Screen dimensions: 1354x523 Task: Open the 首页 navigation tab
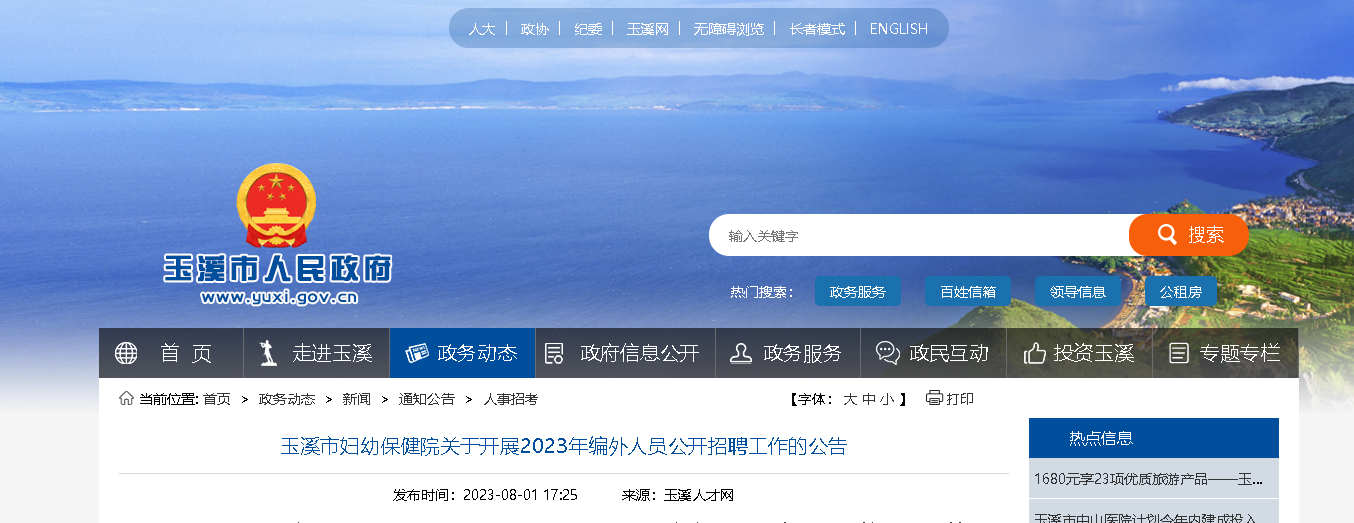point(171,353)
